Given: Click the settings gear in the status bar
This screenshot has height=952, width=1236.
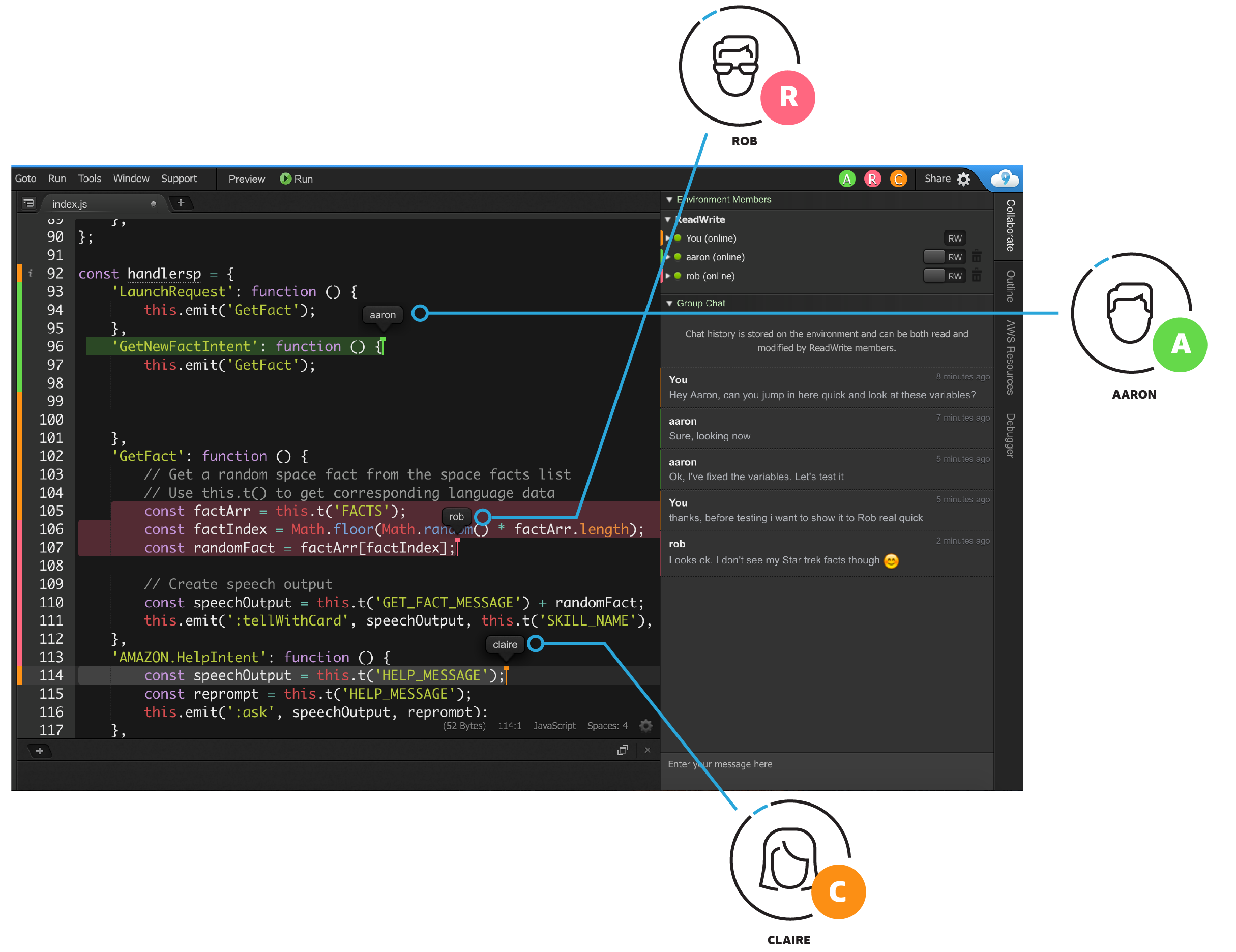Looking at the screenshot, I should click(646, 726).
